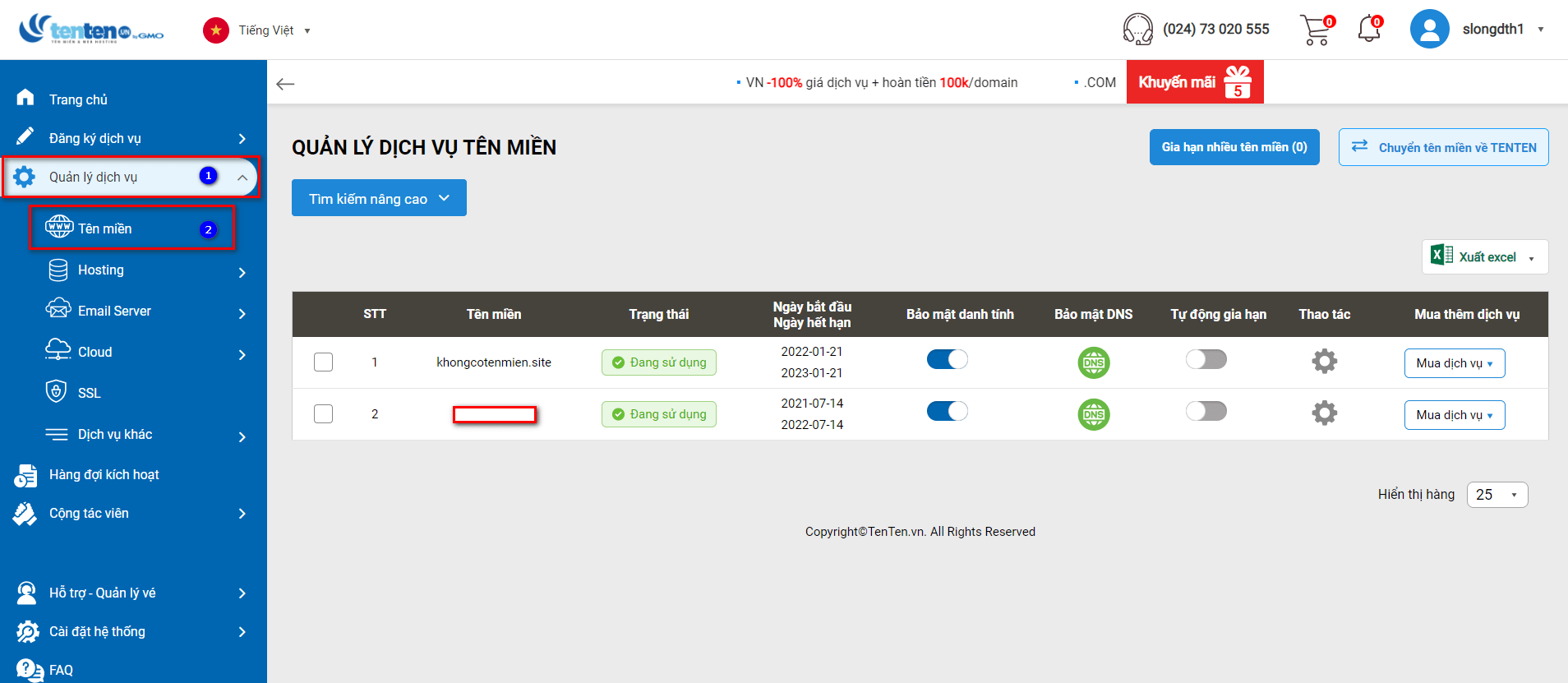
Task: Select Tên miền in the sidebar
Action: coord(105,228)
